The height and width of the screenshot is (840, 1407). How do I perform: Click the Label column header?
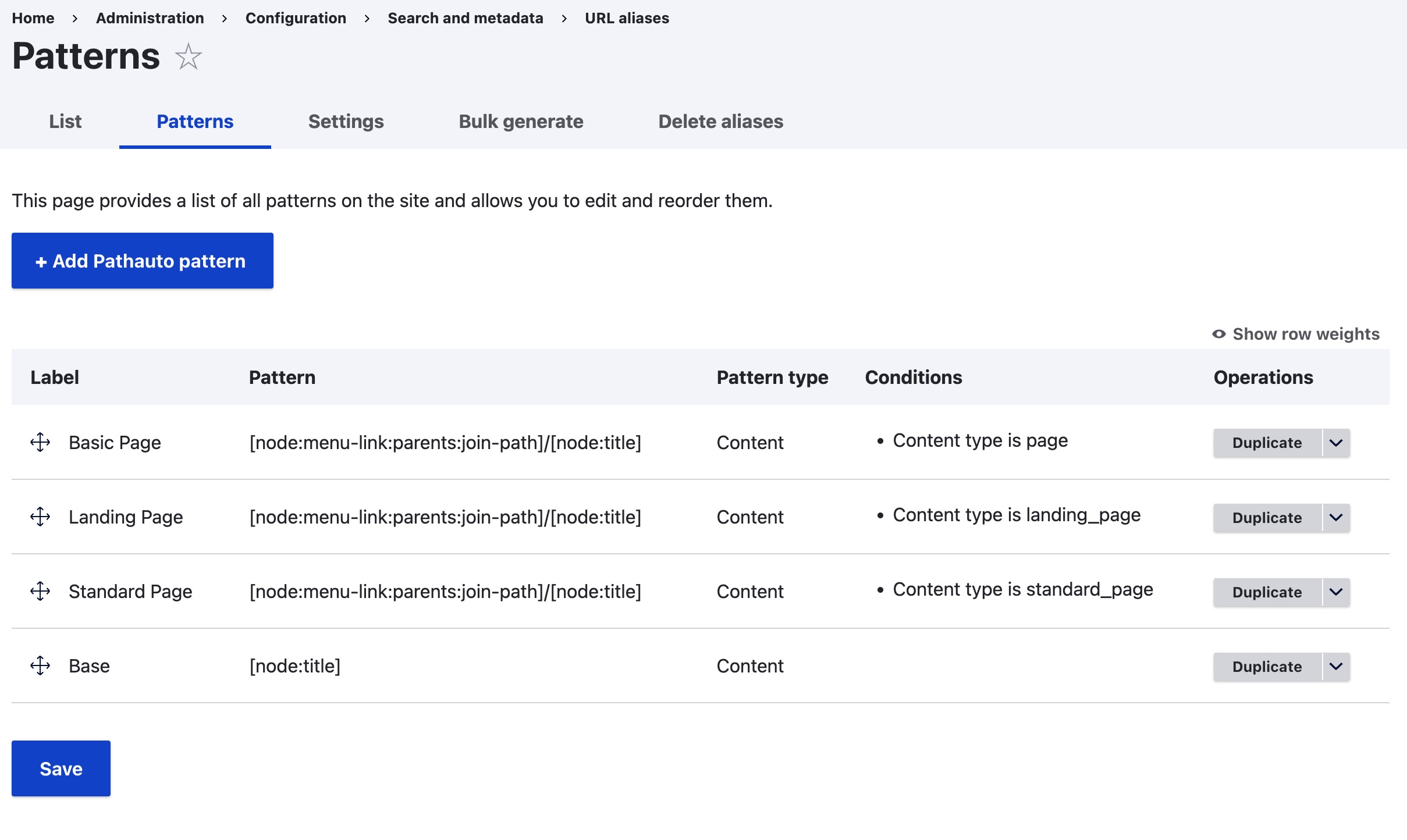tap(55, 377)
